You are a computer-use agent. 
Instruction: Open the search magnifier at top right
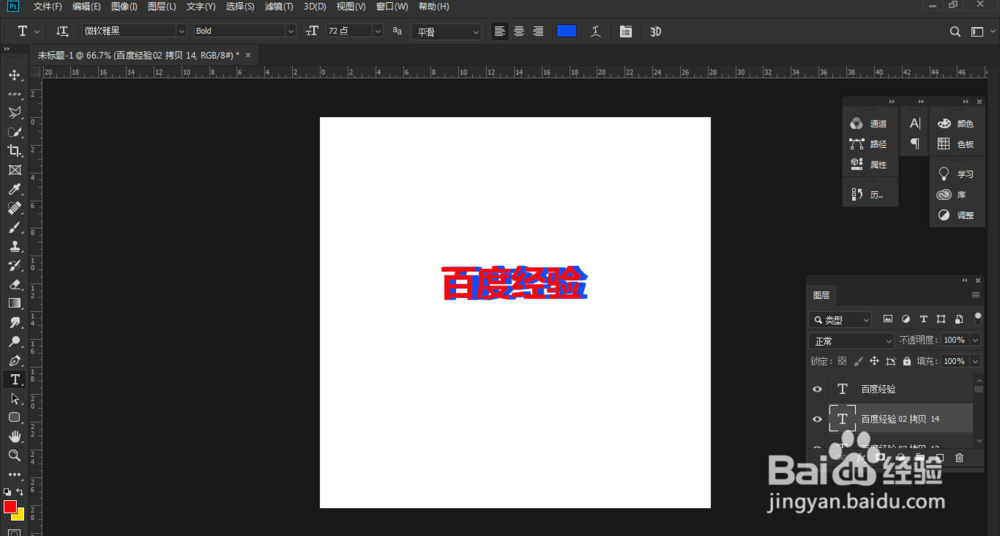pos(955,31)
